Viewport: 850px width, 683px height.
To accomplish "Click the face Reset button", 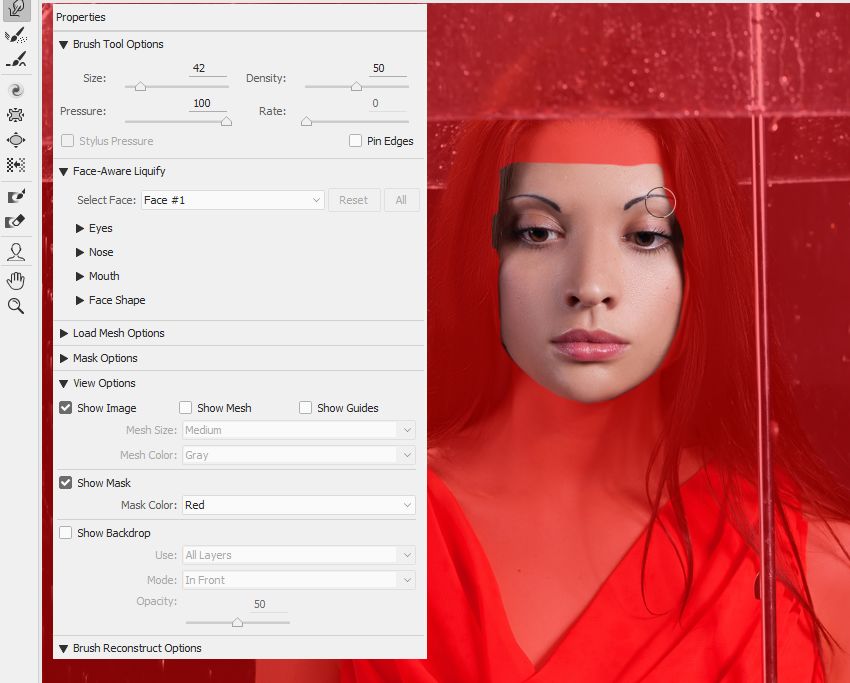I will point(353,200).
